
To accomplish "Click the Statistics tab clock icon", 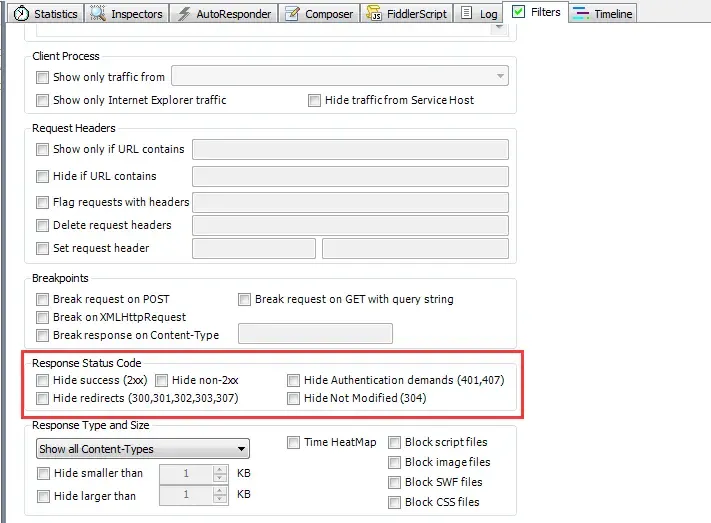I will coord(19,14).
